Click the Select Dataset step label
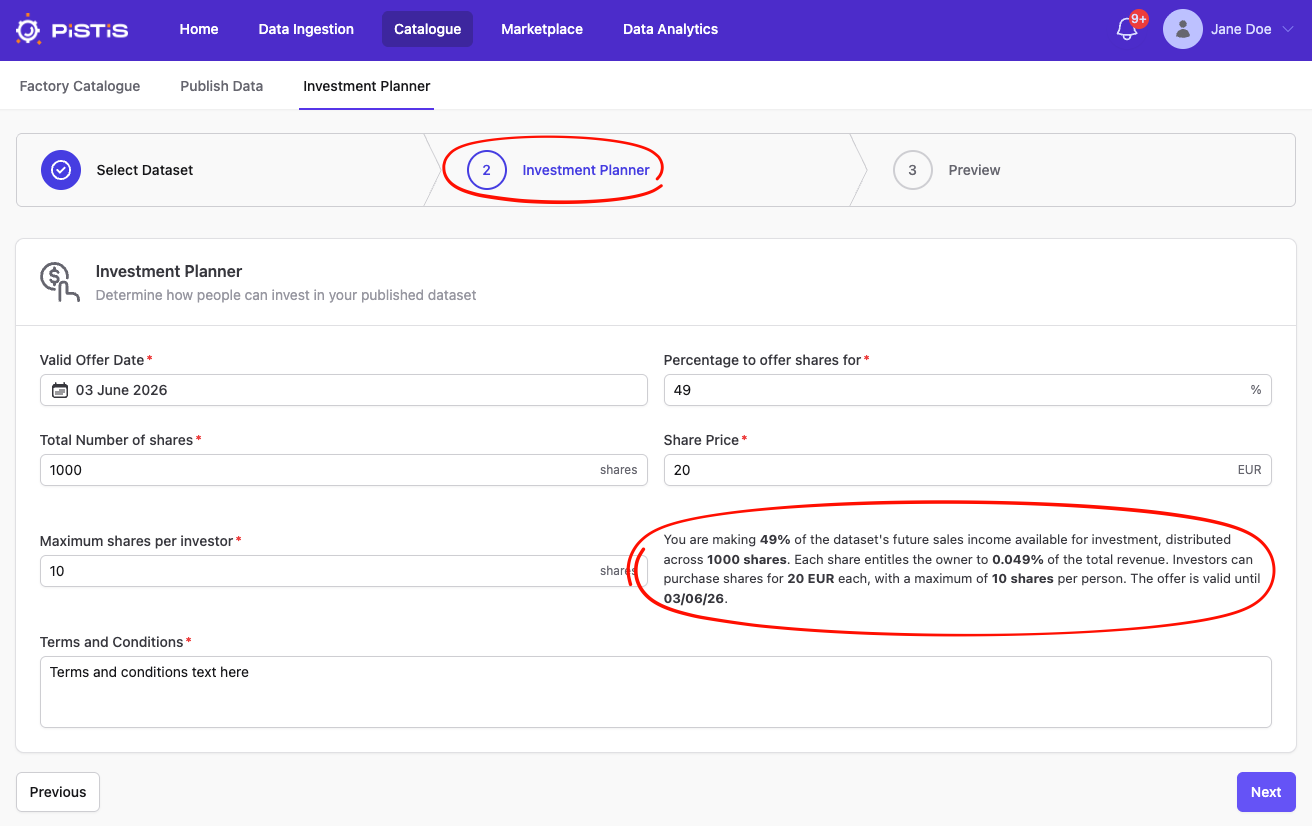This screenshot has height=826, width=1312. pyautogui.click(x=145, y=170)
